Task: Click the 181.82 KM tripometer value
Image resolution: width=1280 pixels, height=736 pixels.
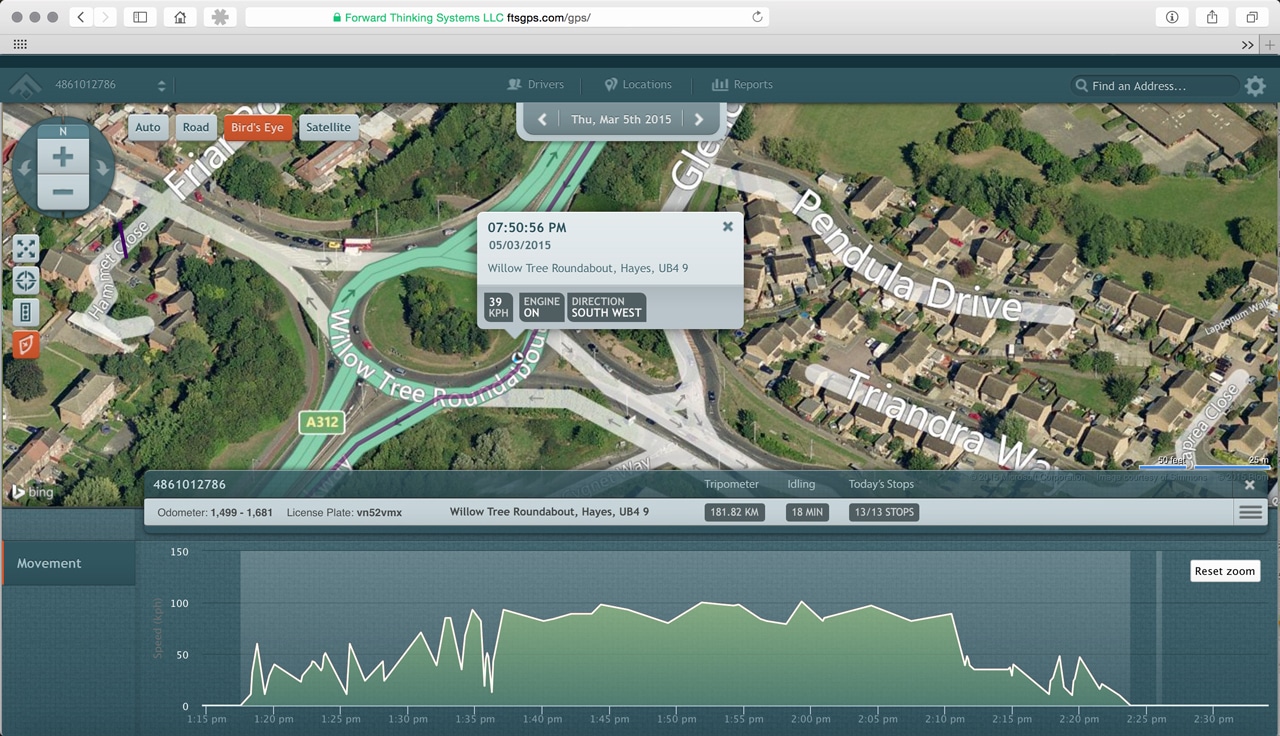Action: [x=734, y=512]
